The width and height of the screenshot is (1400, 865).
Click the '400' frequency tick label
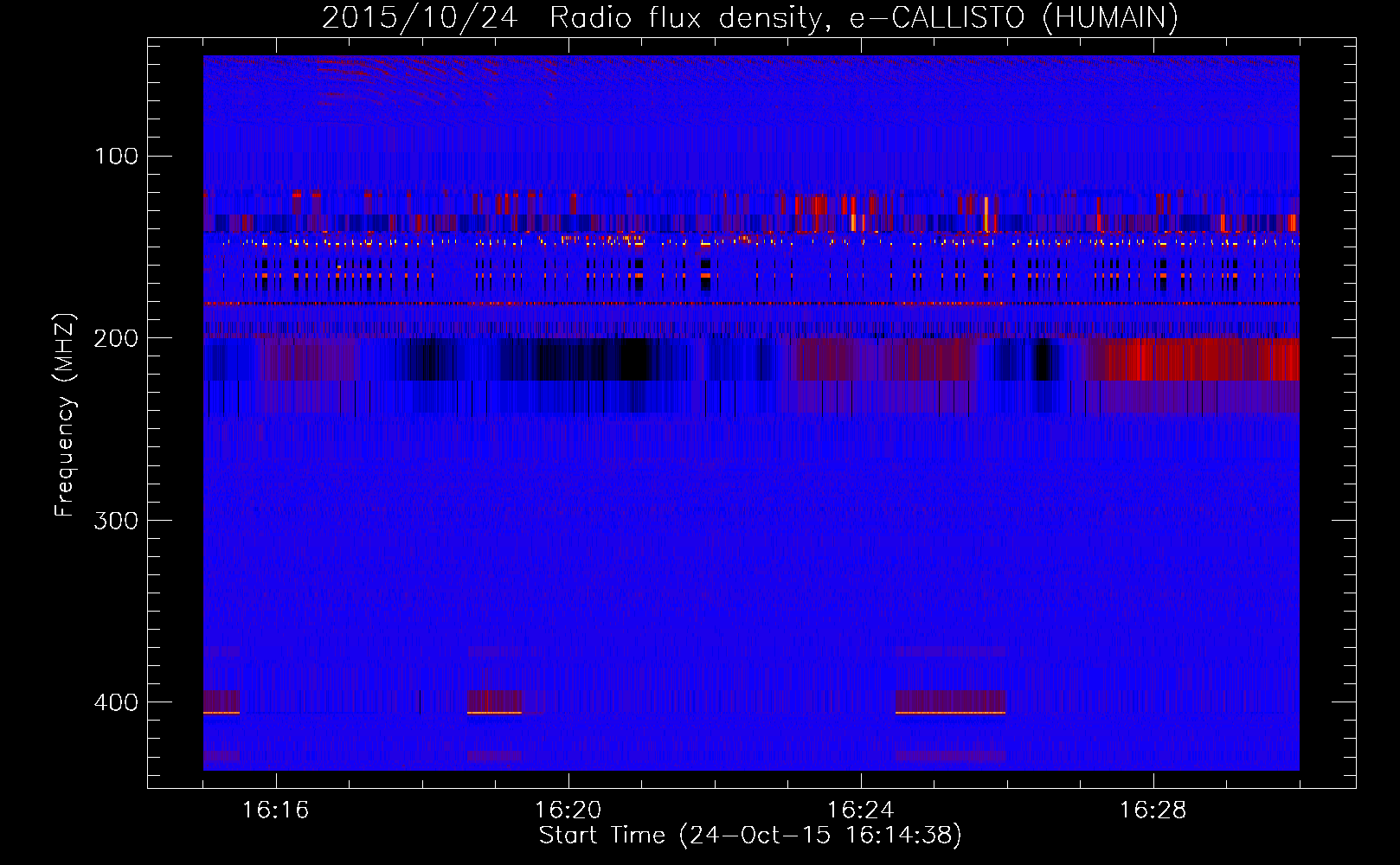click(x=117, y=702)
